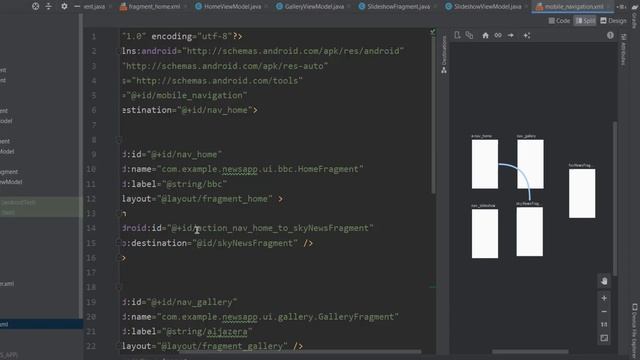Hide the project tool window with minus icon
This screenshot has width=640, height=360.
tap(77, 6)
